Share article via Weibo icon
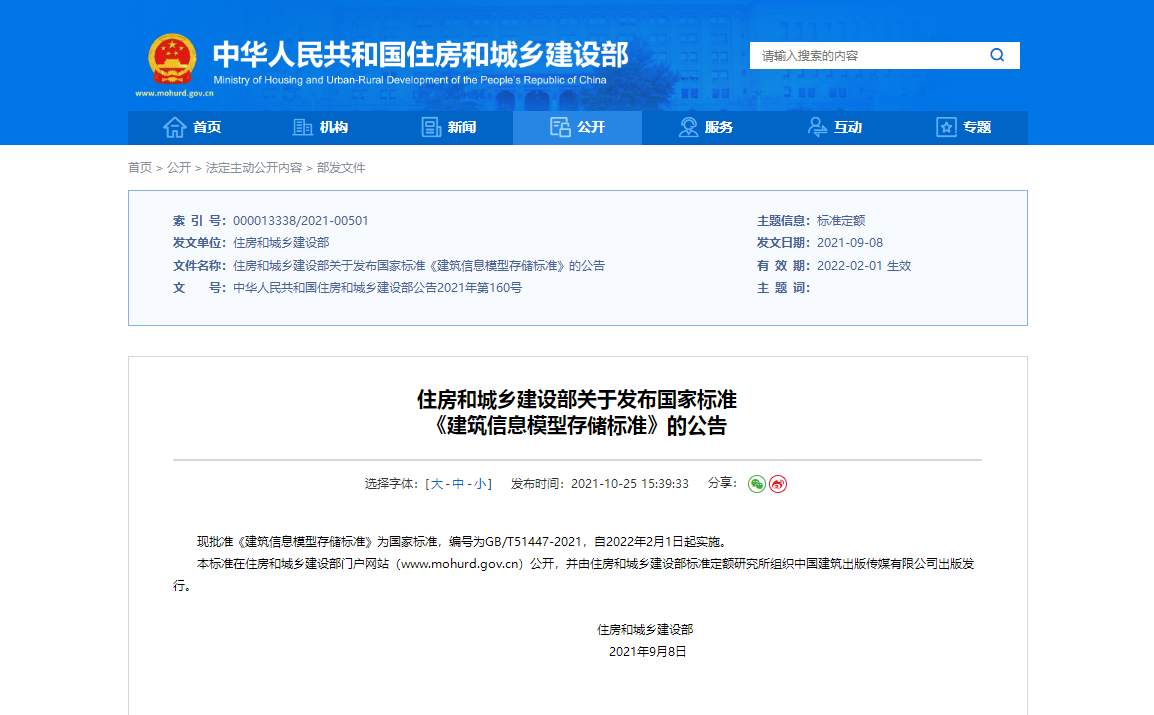Viewport: 1154px width, 715px height. point(778,484)
